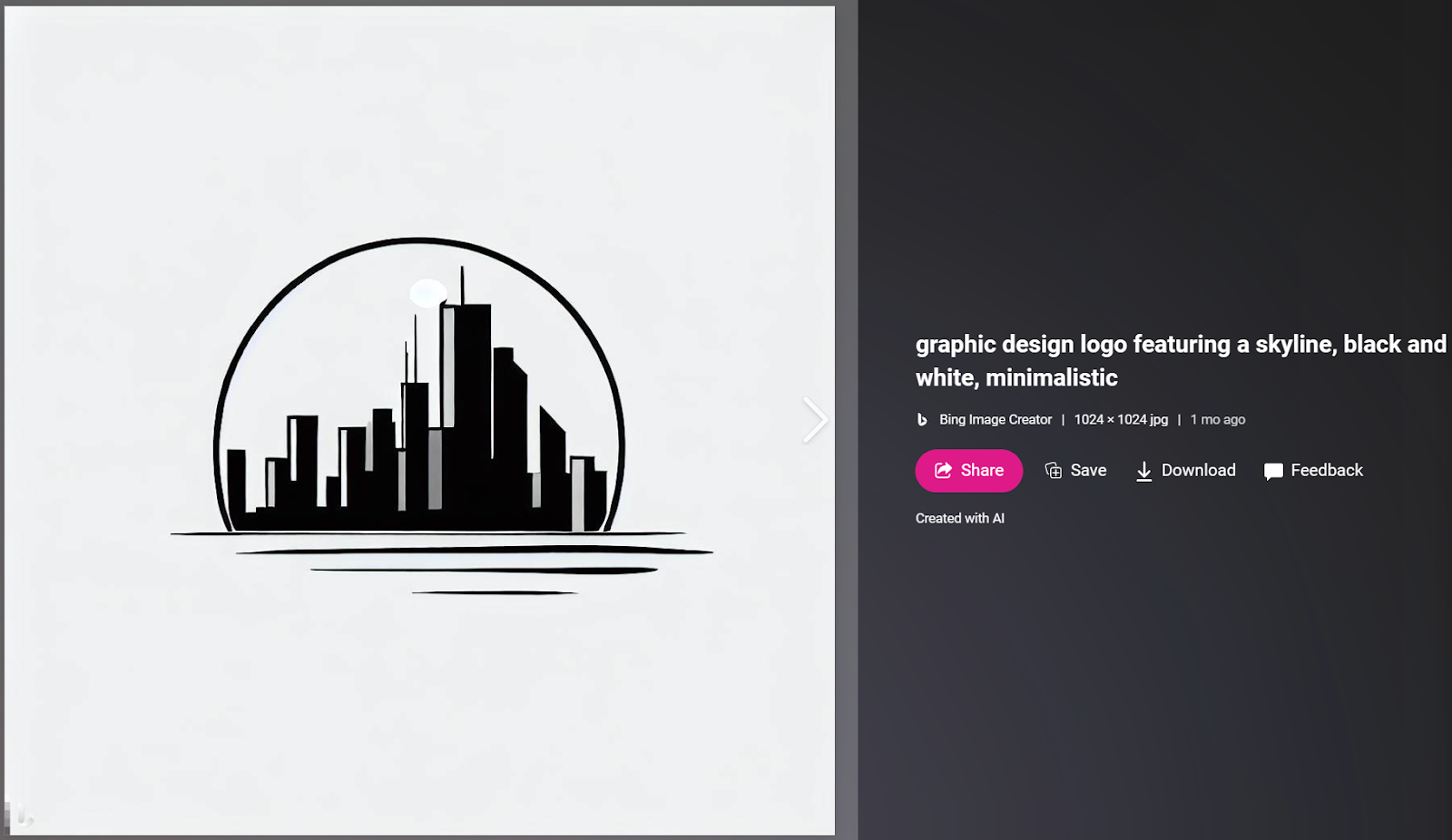Select the prompt title text about skyline logo

pos(1181,361)
